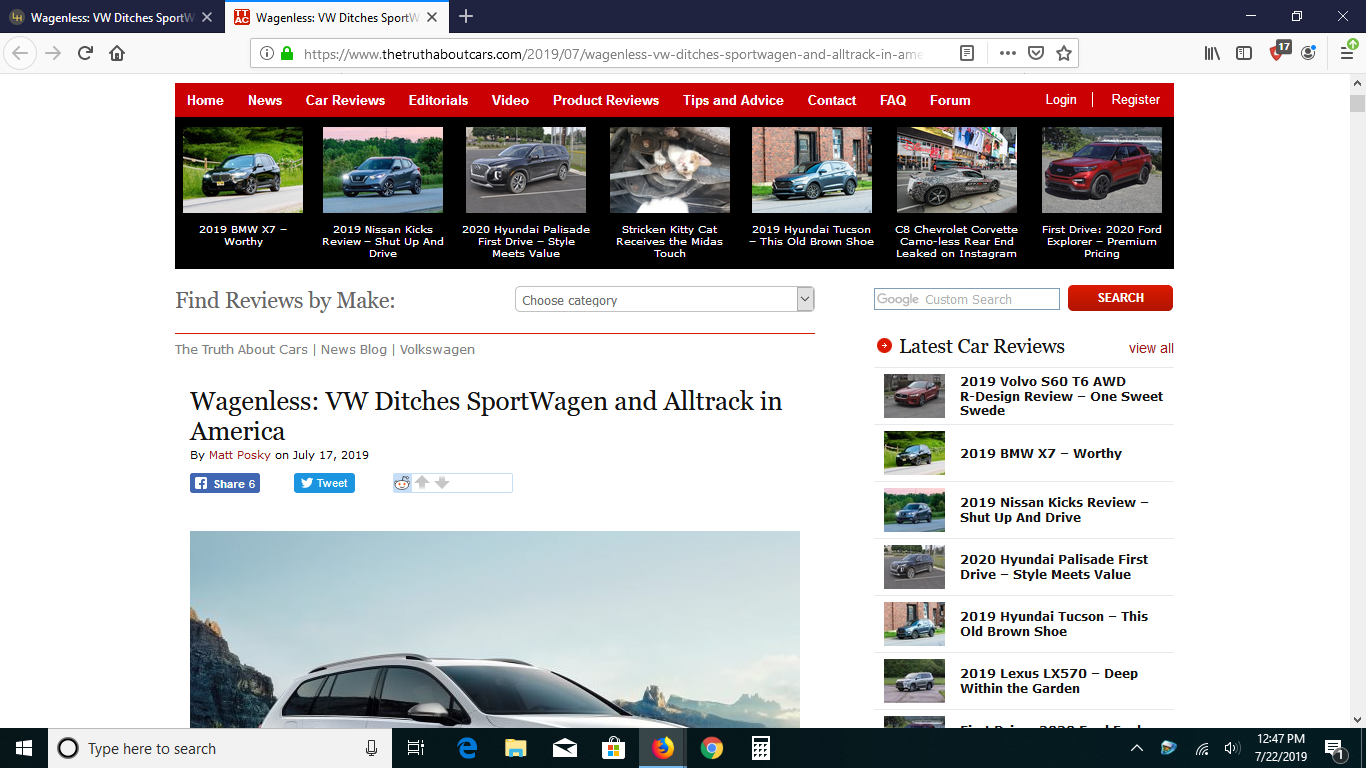1366x768 pixels.
Task: Open 2019 Lexus LX570 review link
Action: (1049, 681)
